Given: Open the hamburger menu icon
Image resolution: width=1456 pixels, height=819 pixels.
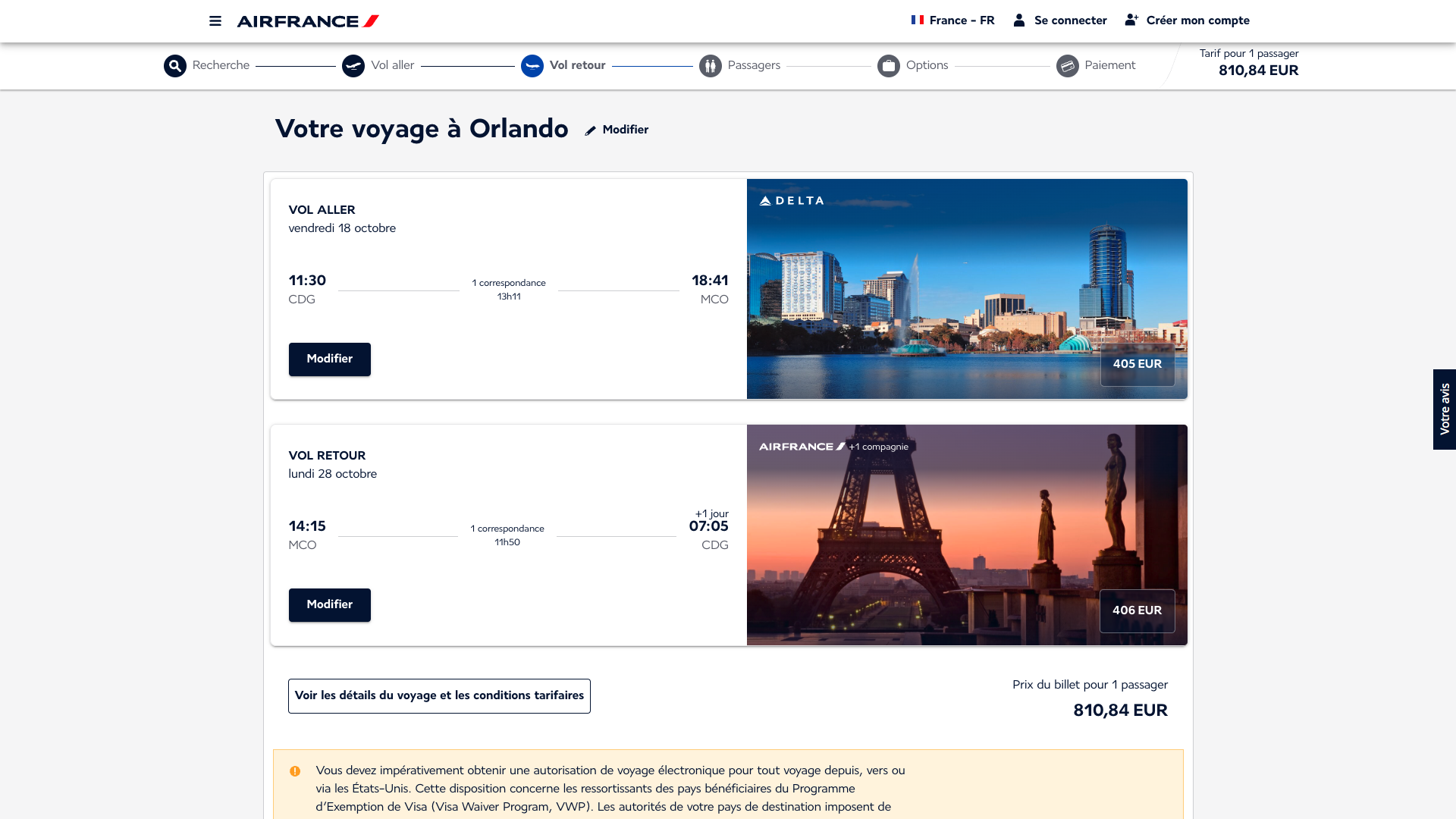Looking at the screenshot, I should tap(215, 21).
